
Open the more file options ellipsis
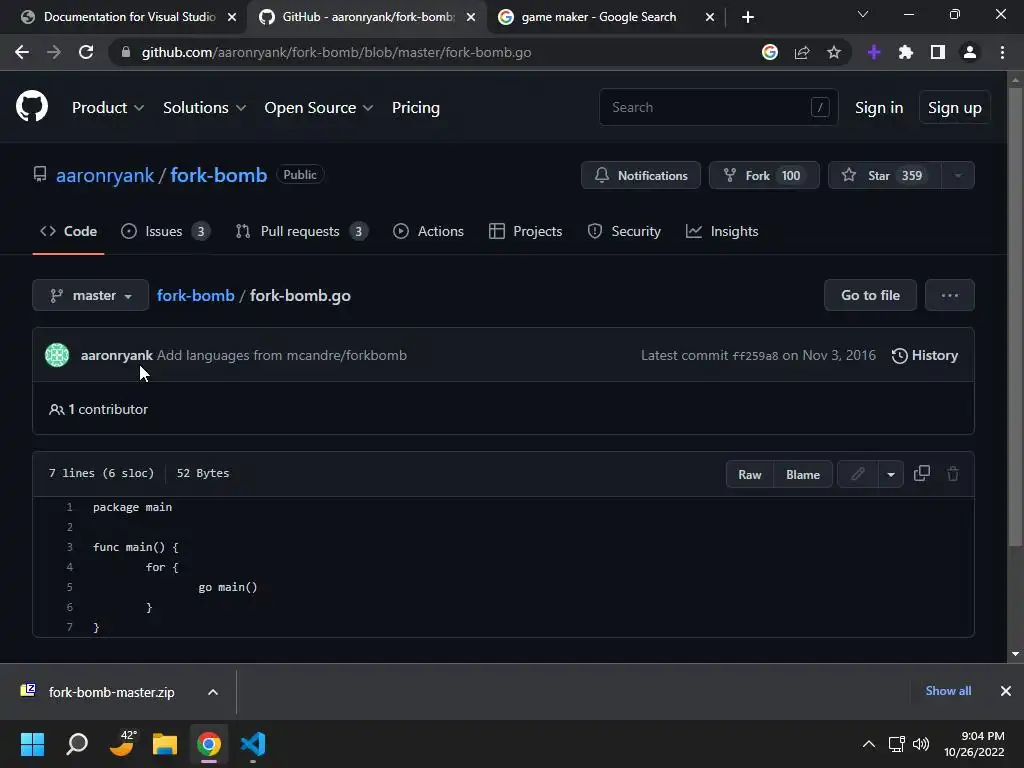[950, 295]
